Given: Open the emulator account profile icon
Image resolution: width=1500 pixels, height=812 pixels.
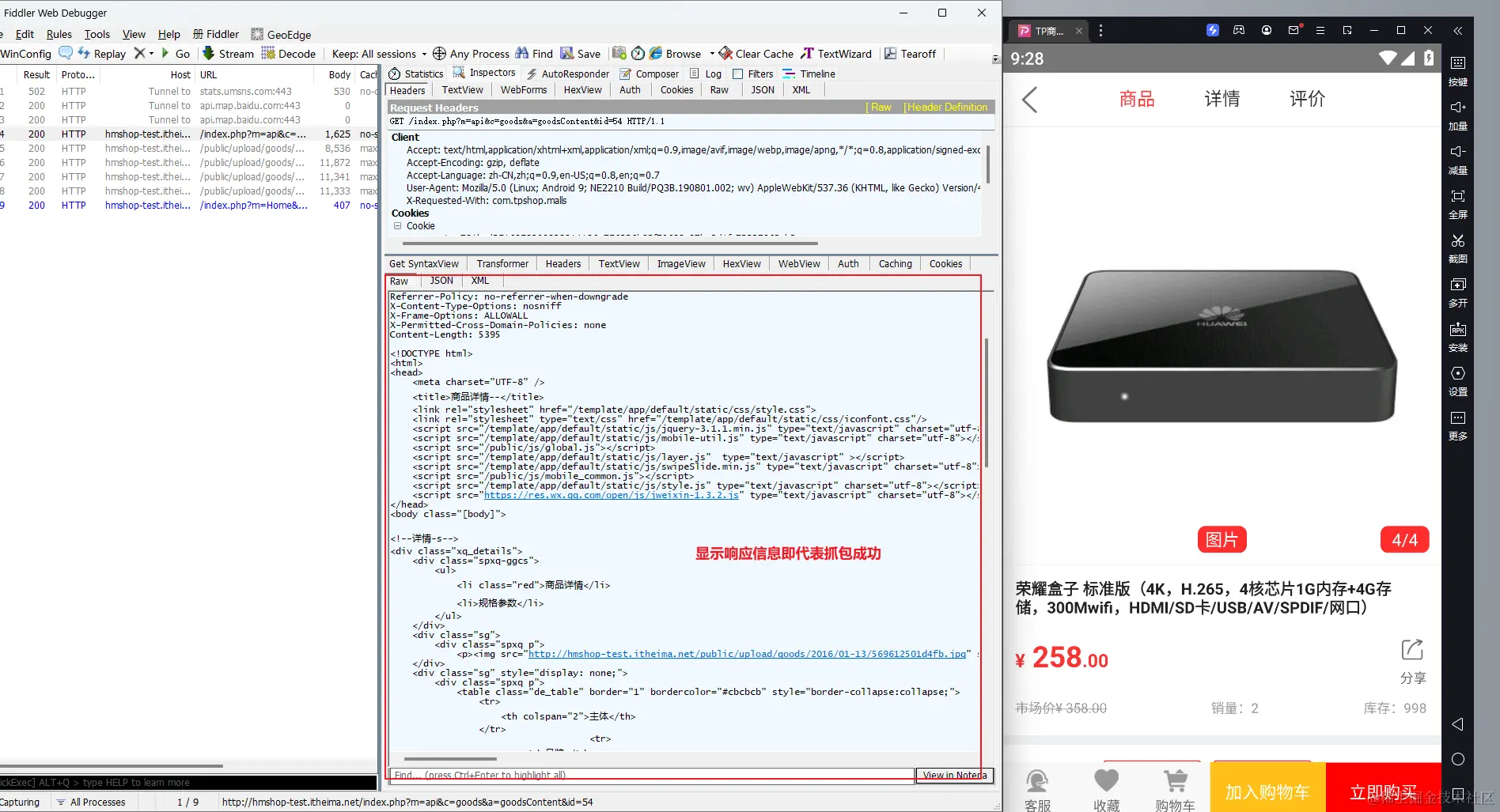Looking at the screenshot, I should coord(1267,30).
